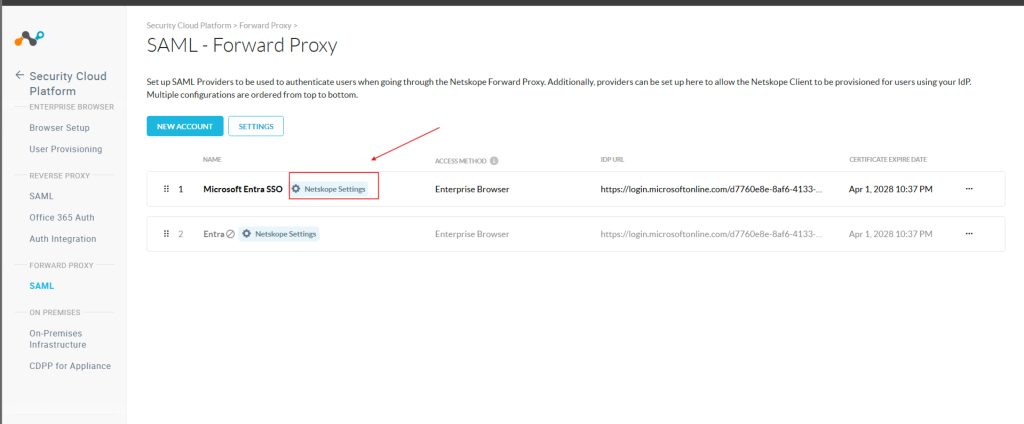Open the access method info icon

pos(494,160)
